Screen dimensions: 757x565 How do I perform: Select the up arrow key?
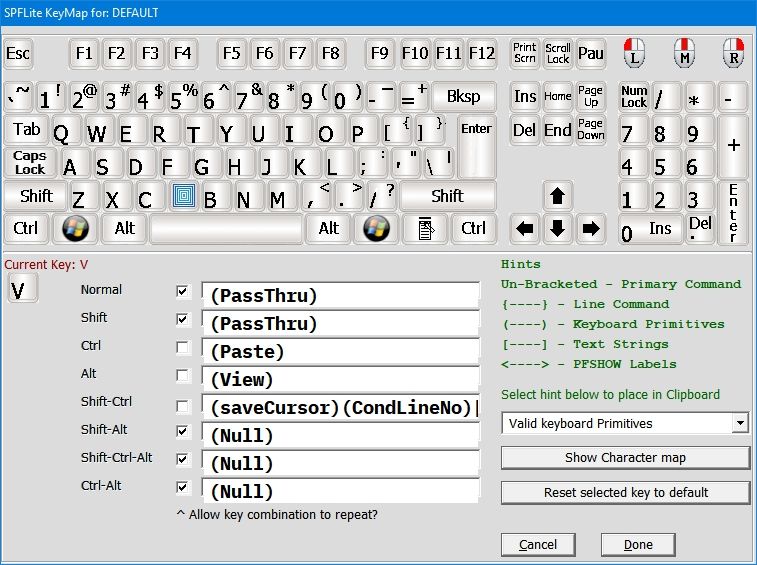click(x=558, y=196)
